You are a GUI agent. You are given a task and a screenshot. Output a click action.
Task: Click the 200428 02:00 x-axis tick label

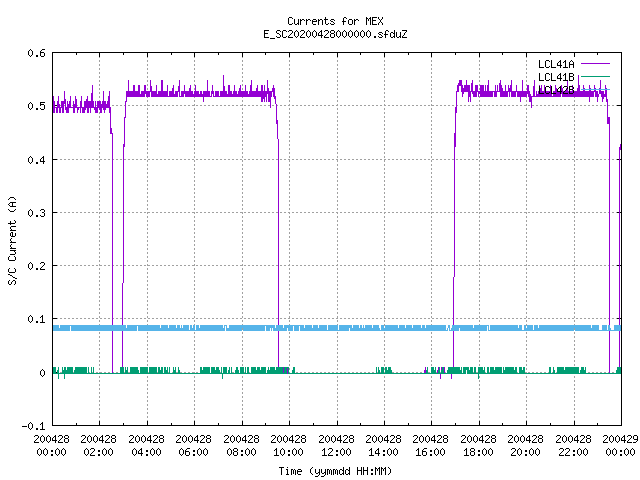coord(99,446)
